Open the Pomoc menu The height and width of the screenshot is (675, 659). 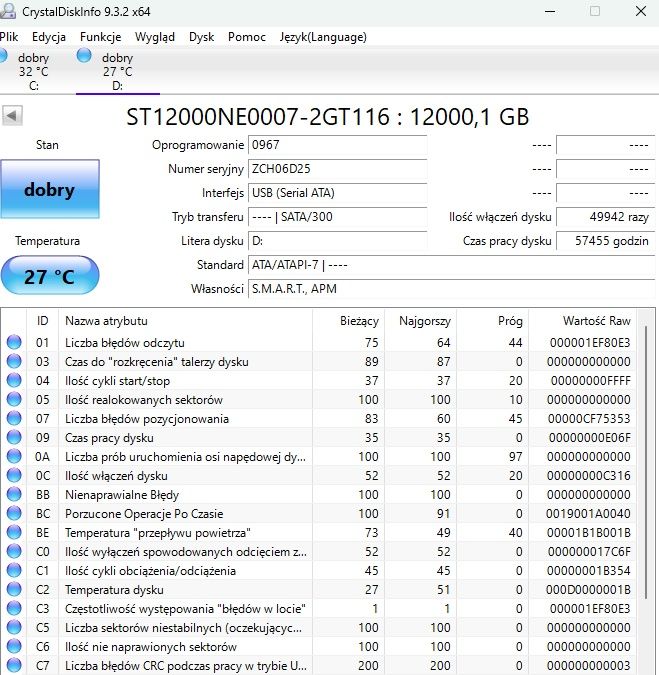click(247, 37)
